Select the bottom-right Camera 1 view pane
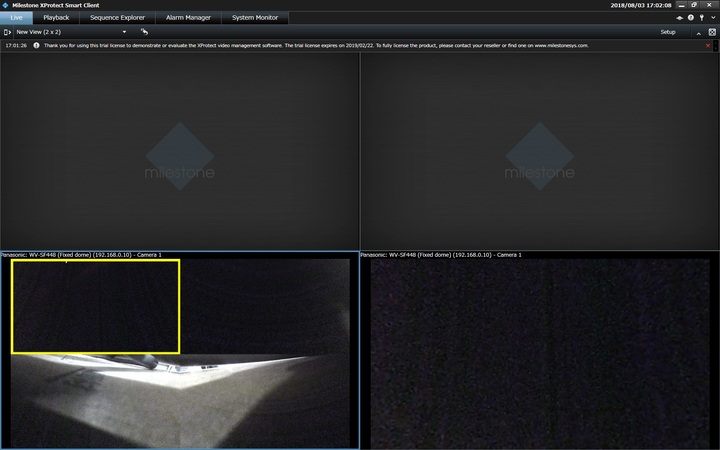This screenshot has width=720, height=450. [x=539, y=350]
